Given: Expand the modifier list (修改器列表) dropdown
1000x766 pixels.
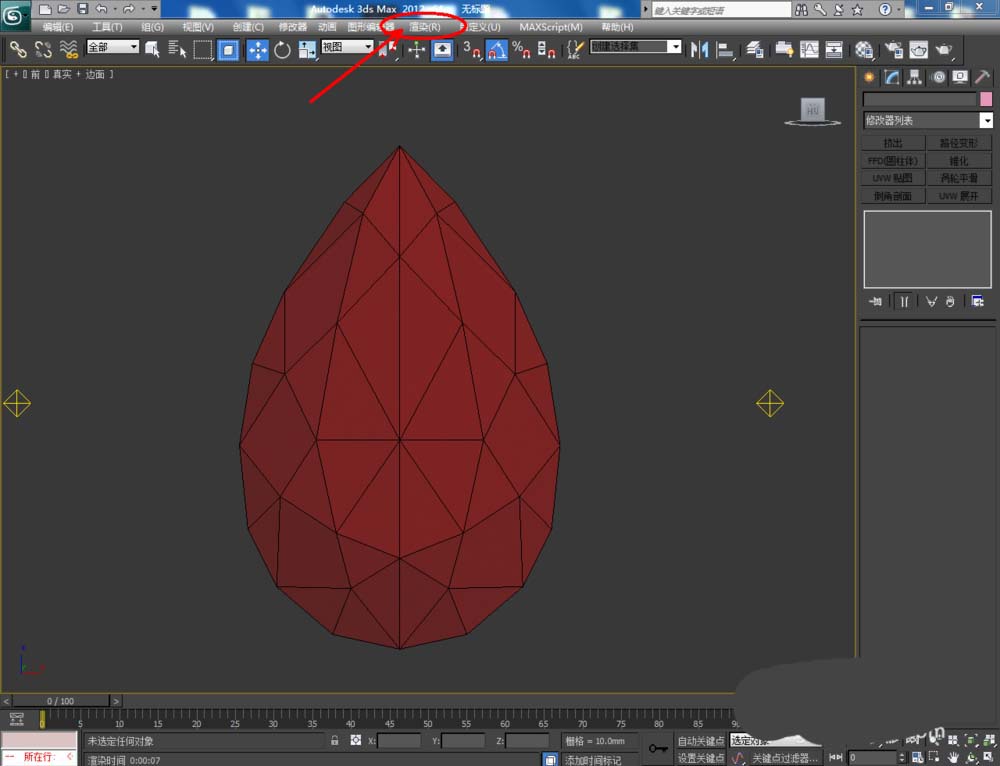Looking at the screenshot, I should (x=986, y=120).
